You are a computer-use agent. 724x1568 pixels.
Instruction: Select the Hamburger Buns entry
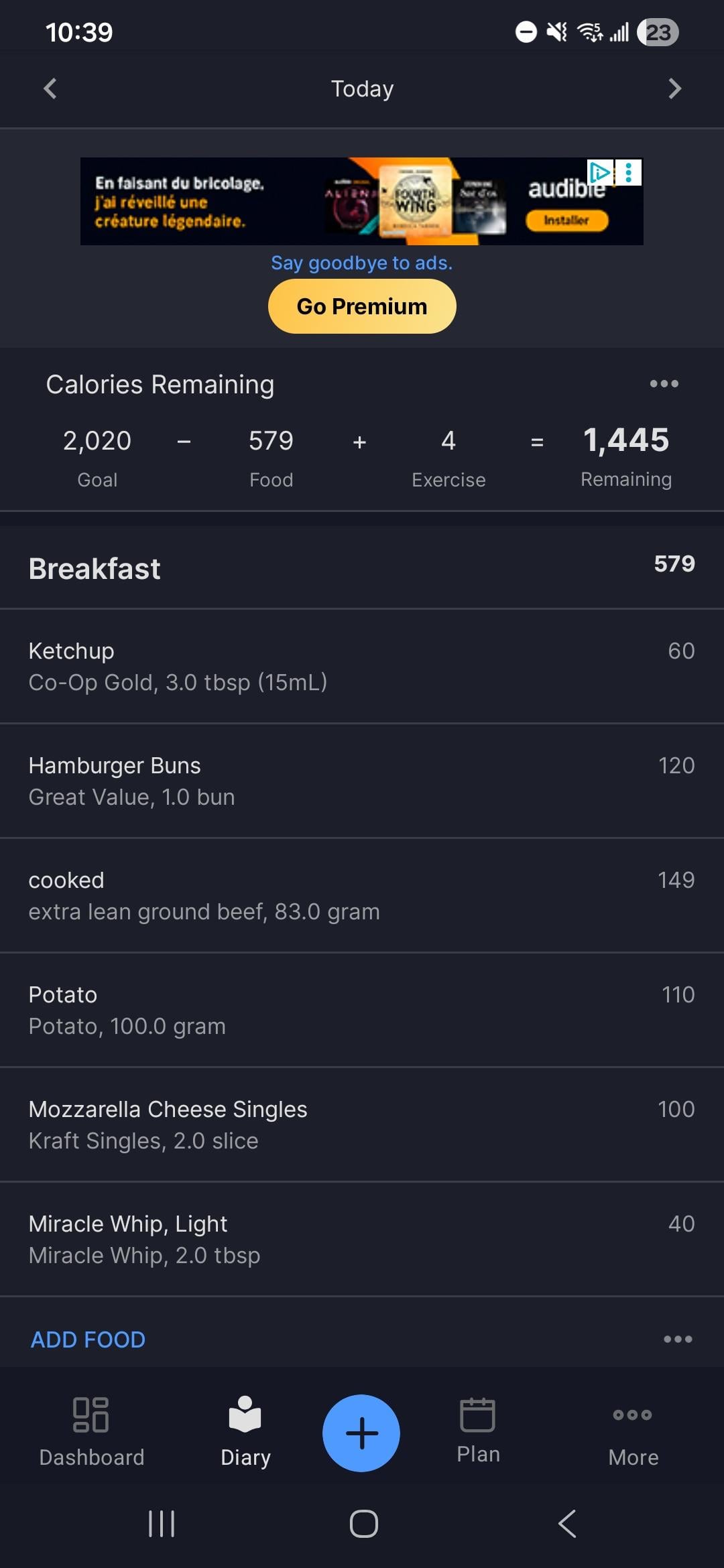pyautogui.click(x=362, y=781)
